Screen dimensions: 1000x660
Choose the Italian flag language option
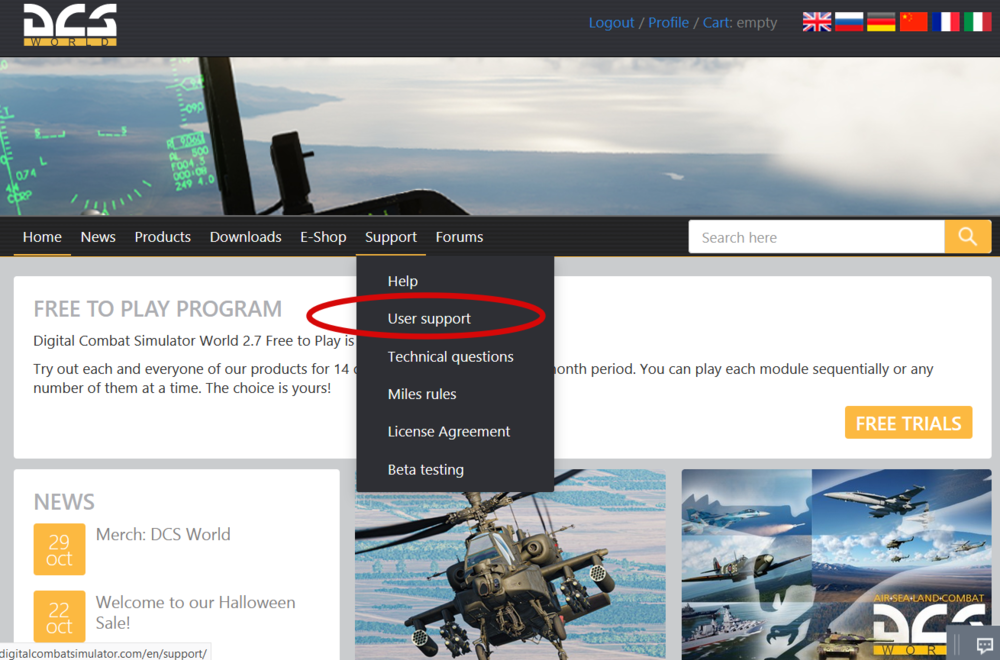point(977,22)
